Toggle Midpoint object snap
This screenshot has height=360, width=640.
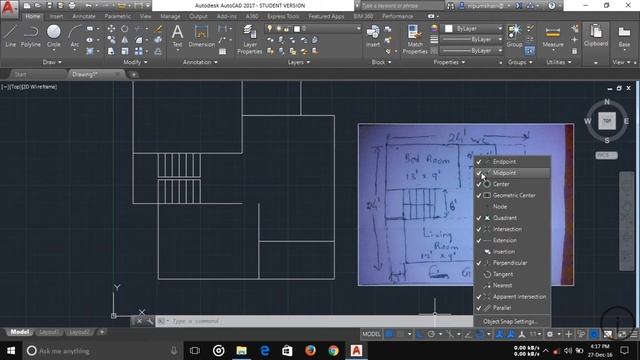[512, 173]
